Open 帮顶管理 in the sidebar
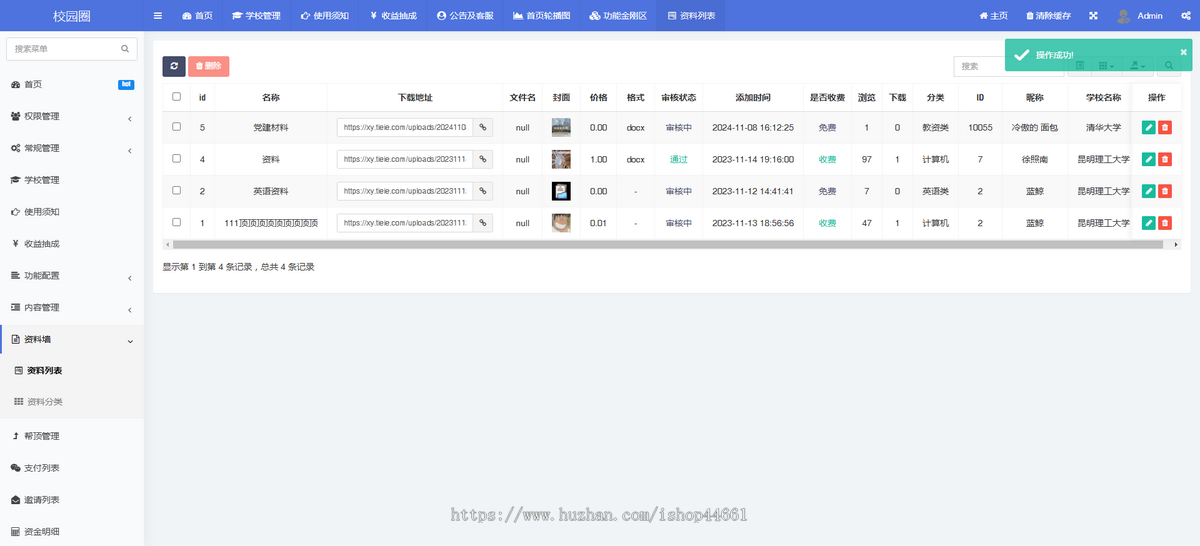The height and width of the screenshot is (546, 1200). click(72, 436)
